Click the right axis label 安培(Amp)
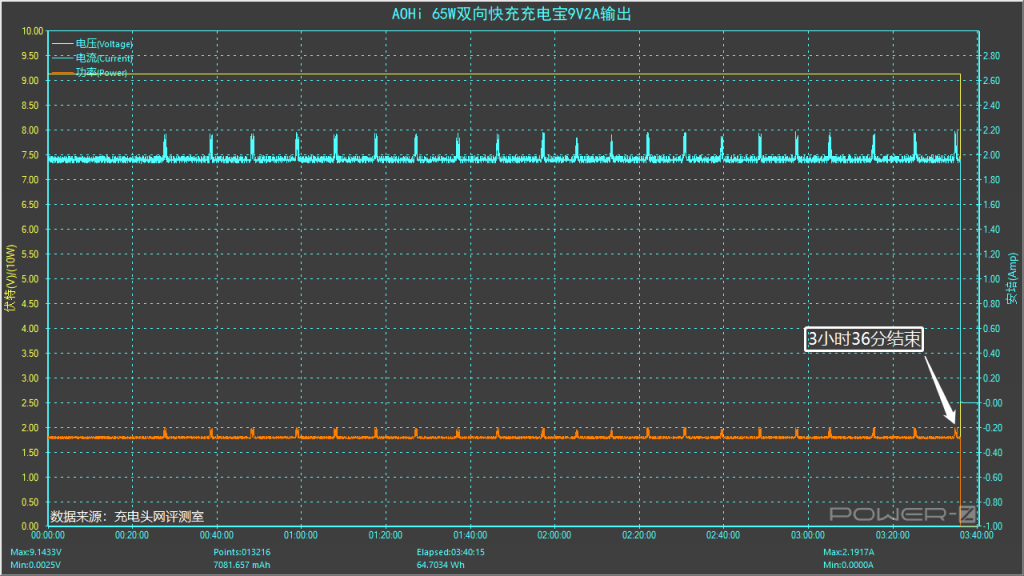 pos(1012,278)
